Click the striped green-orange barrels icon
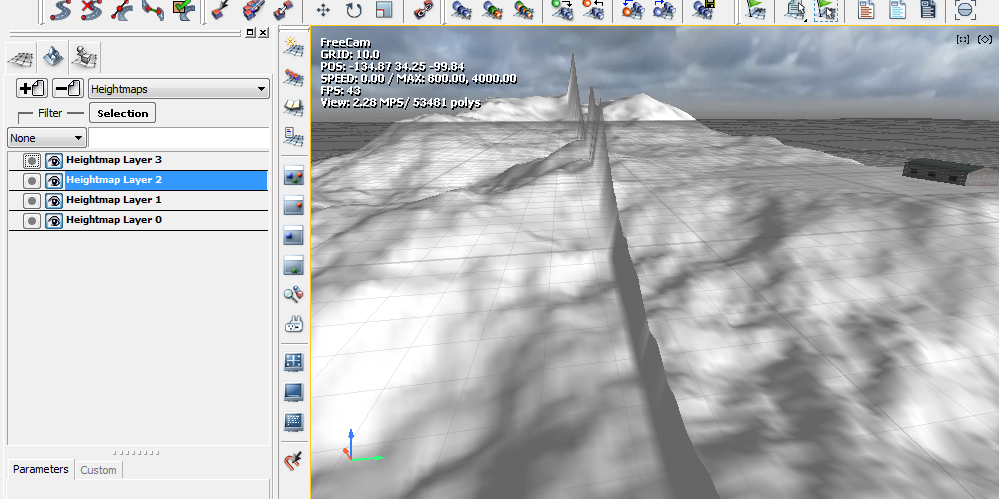The image size is (999, 499). (522, 10)
